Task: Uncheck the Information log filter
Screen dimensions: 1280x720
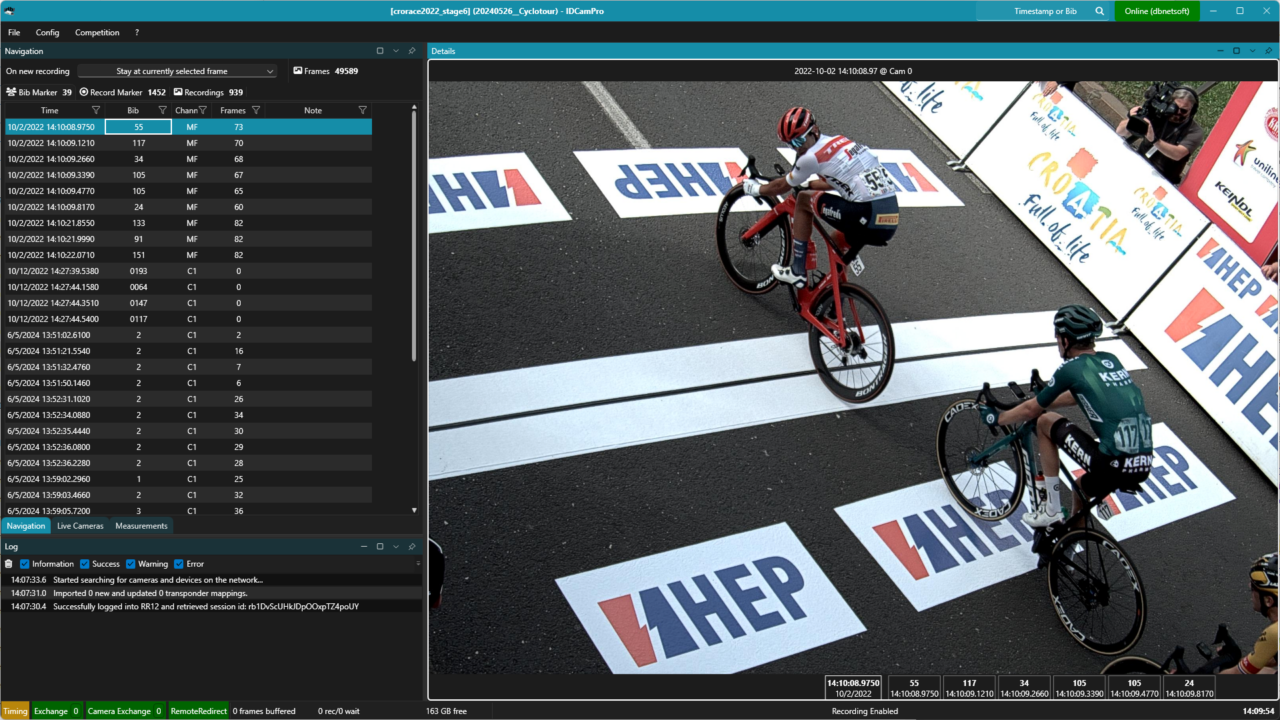Action: click(x=25, y=564)
